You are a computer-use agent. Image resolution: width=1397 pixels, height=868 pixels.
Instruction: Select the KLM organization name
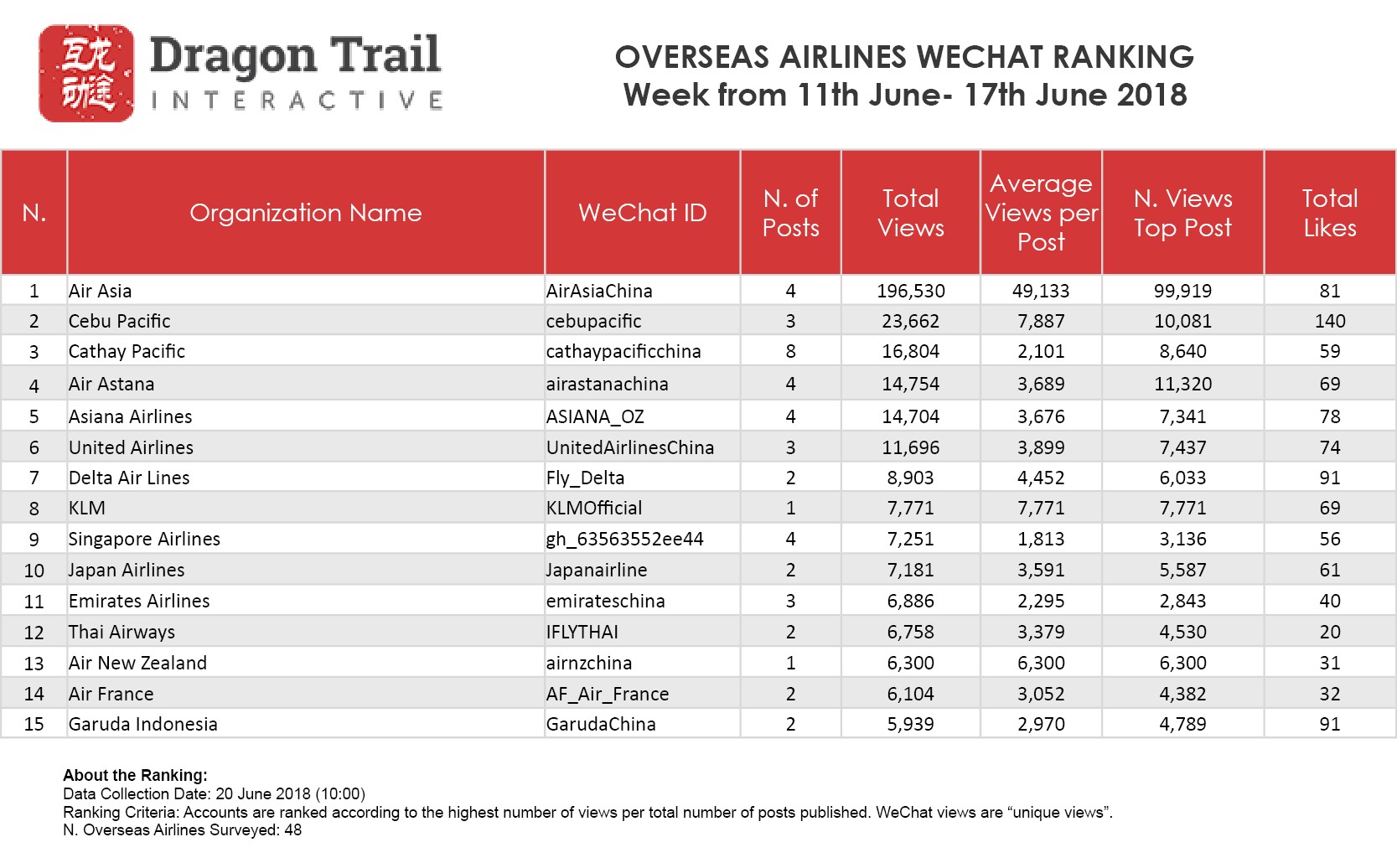point(87,508)
